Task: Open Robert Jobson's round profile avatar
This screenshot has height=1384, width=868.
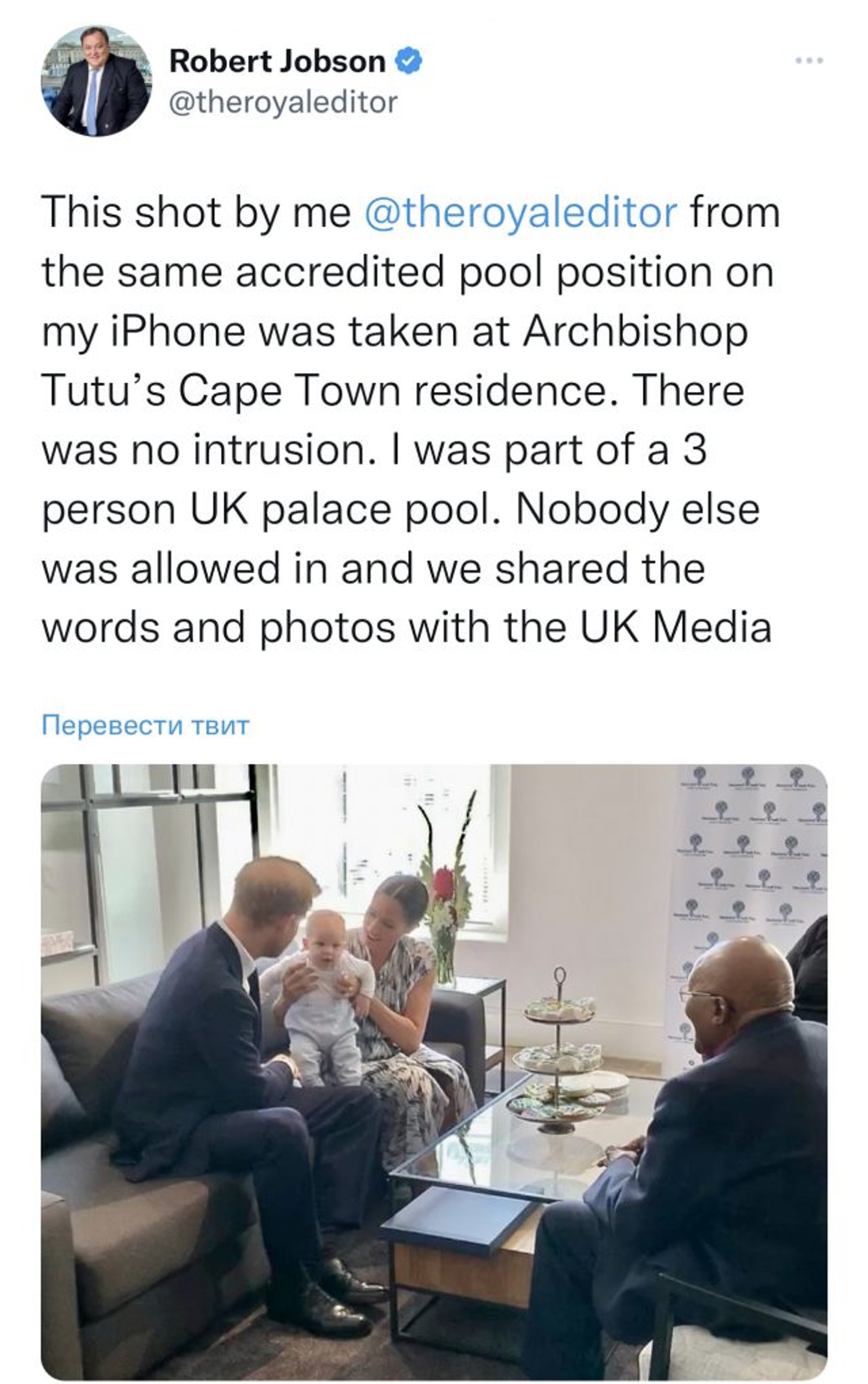Action: click(96, 81)
